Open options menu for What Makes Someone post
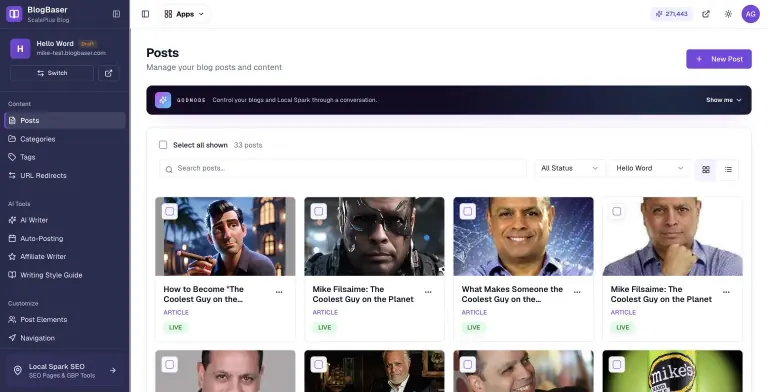The image size is (768, 392). click(x=577, y=292)
